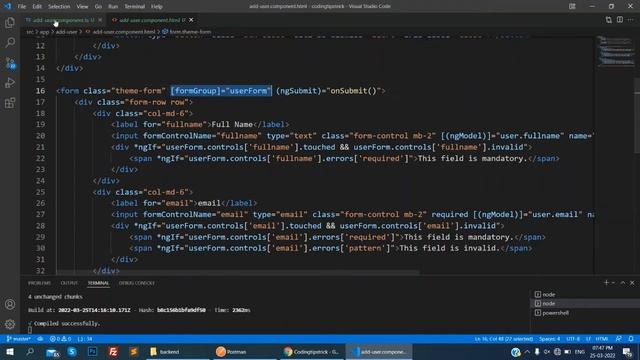Open the Windows Start menu
640x360 pixels.
pyautogui.click(x=10, y=351)
